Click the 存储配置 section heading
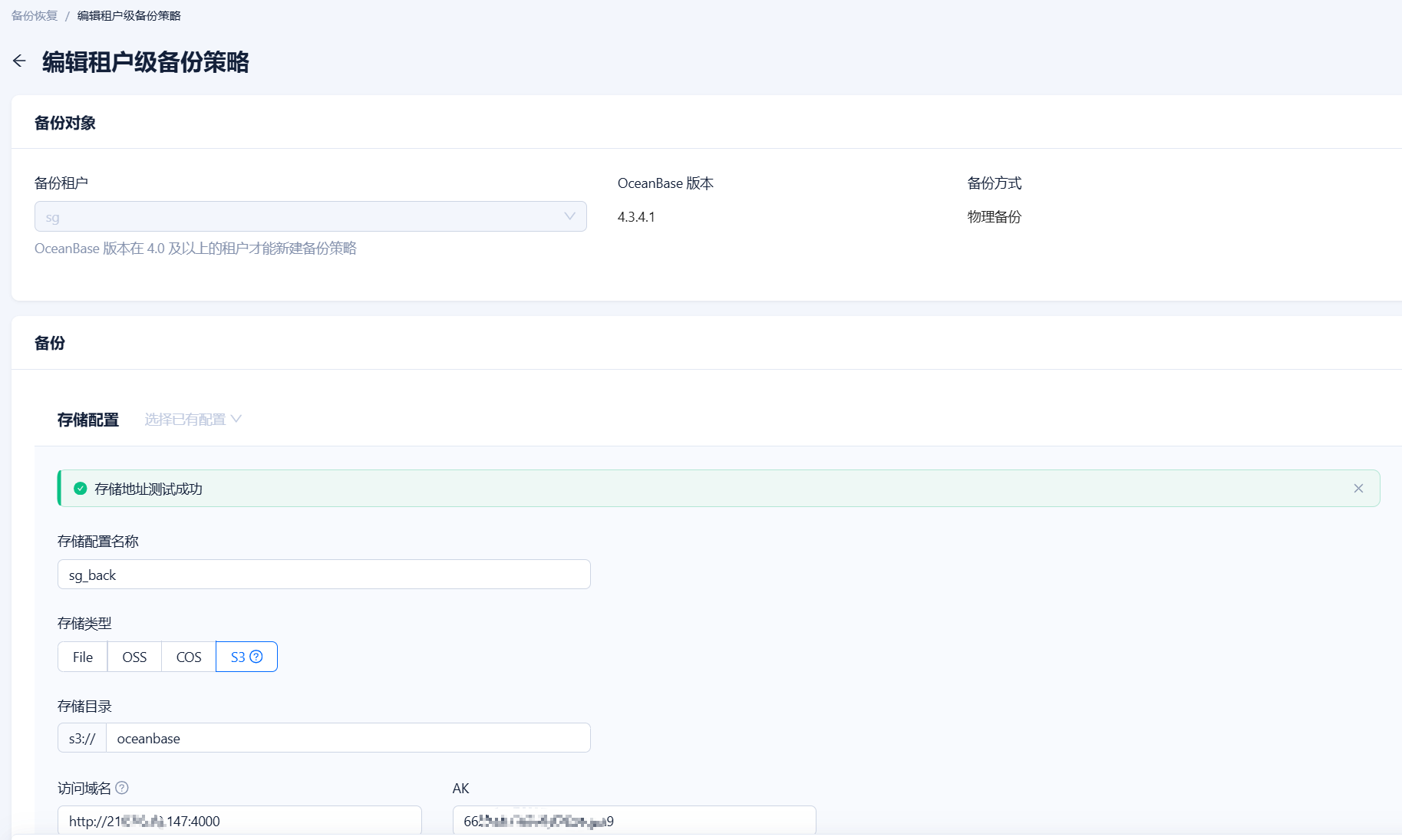The width and height of the screenshot is (1402, 840). 88,420
